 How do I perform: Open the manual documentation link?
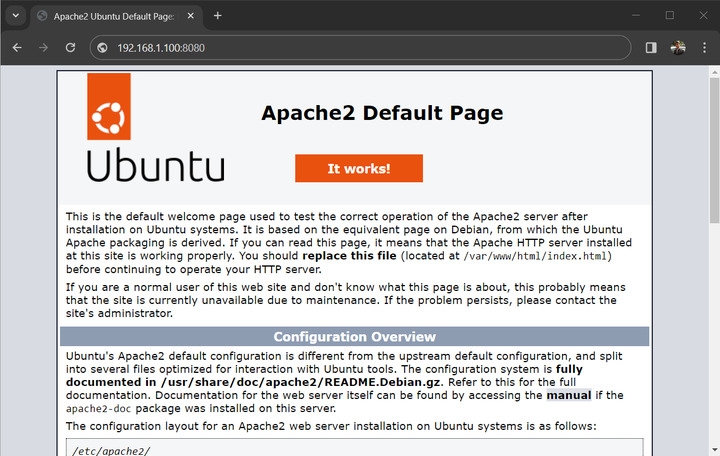point(568,395)
